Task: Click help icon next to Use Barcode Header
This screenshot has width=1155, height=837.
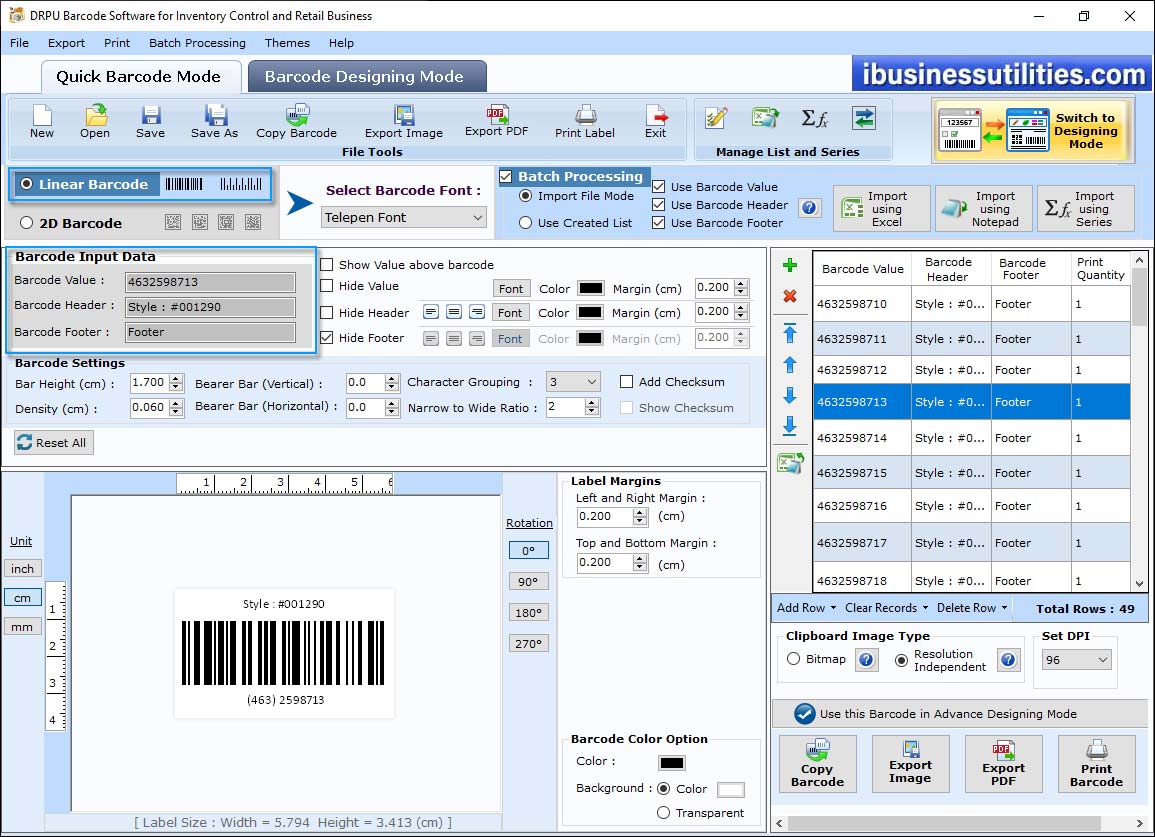Action: (x=809, y=208)
